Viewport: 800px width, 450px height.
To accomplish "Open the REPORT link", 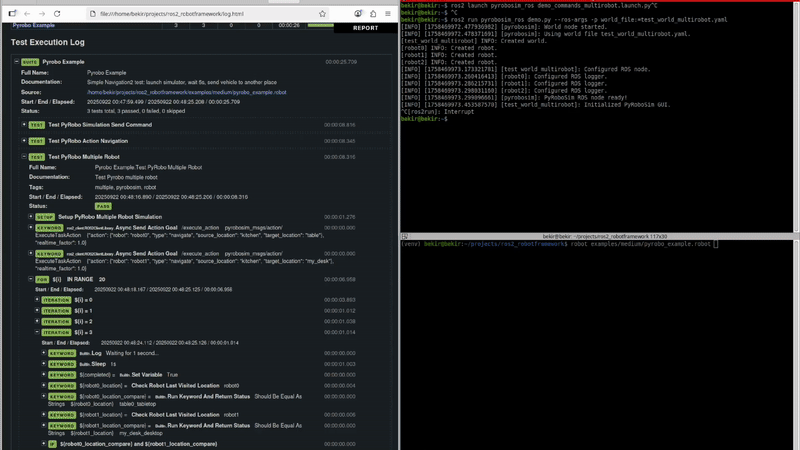I will [x=365, y=28].
